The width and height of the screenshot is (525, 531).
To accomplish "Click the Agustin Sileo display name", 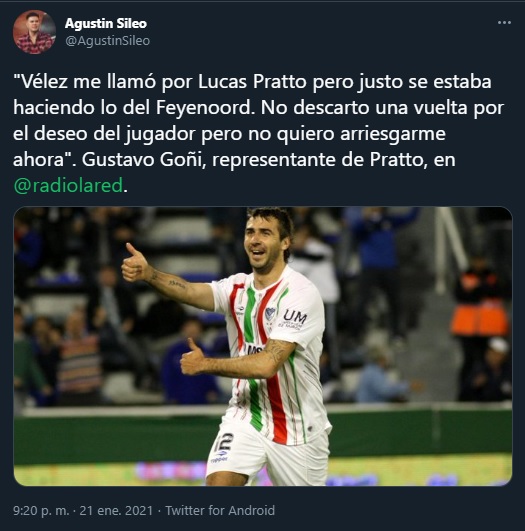I will click(x=106, y=23).
